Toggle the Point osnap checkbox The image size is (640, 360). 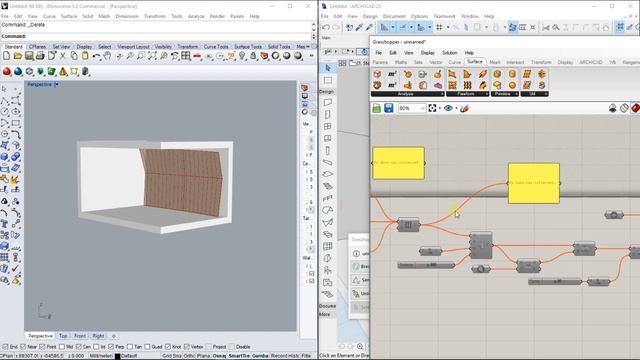[x=42, y=347]
